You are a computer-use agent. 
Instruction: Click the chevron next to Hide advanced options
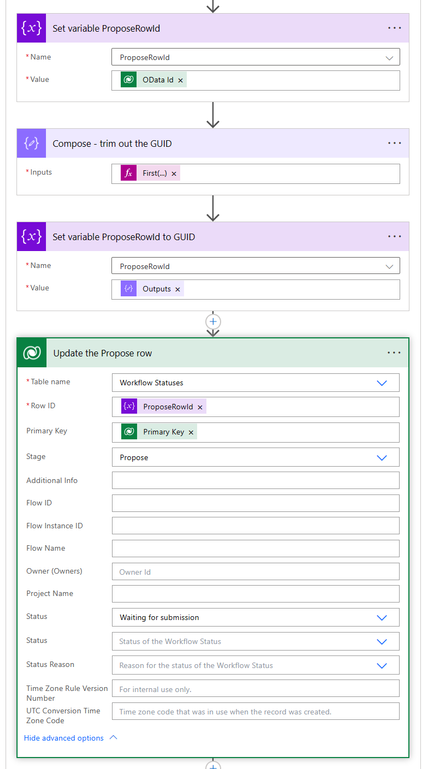tap(113, 737)
